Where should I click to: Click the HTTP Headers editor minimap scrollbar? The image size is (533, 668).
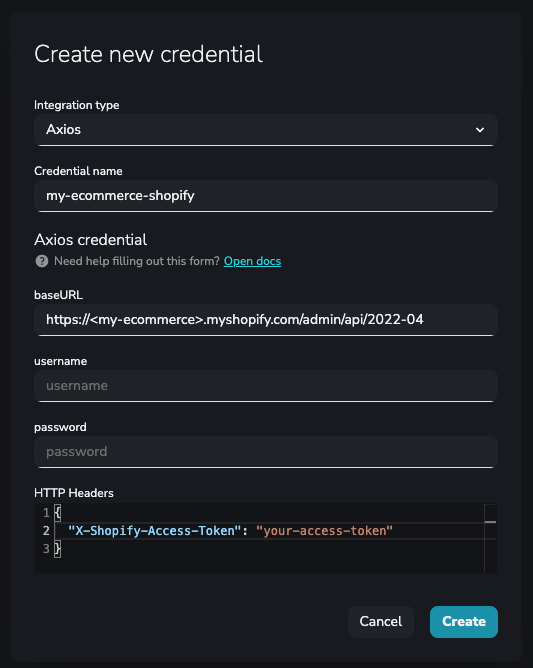tap(490, 538)
